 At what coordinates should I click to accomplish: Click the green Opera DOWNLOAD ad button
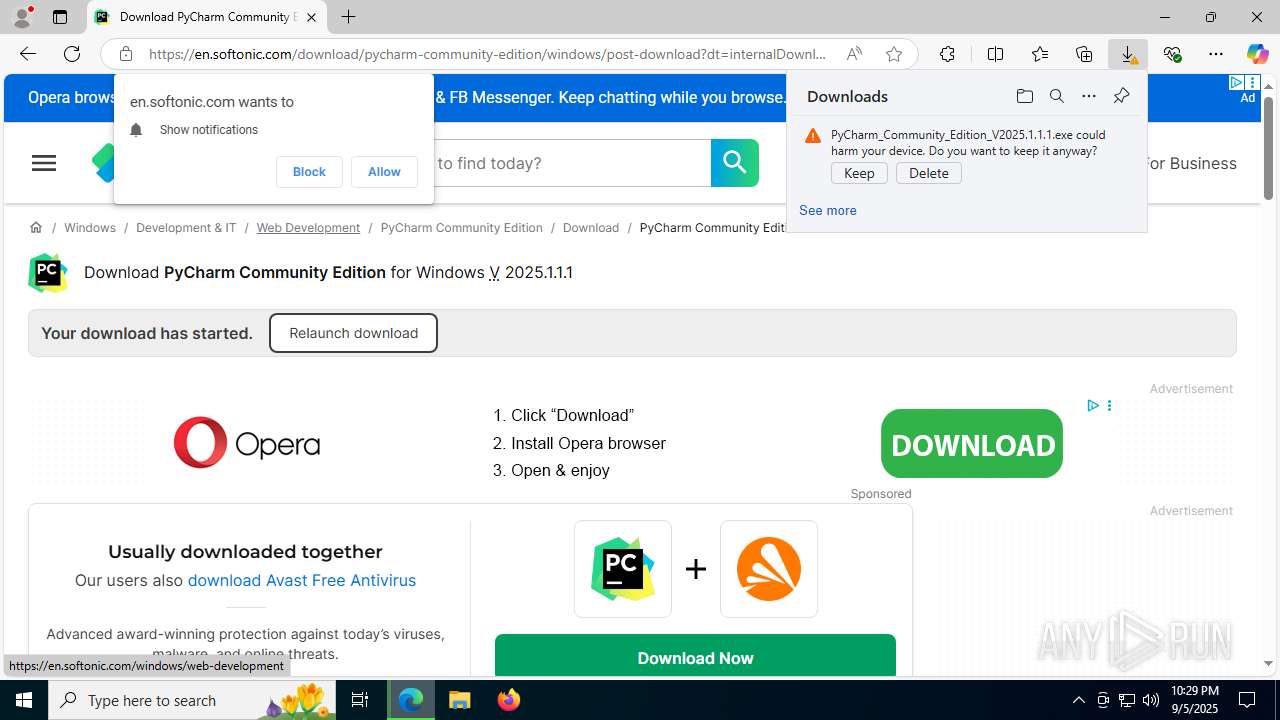972,443
